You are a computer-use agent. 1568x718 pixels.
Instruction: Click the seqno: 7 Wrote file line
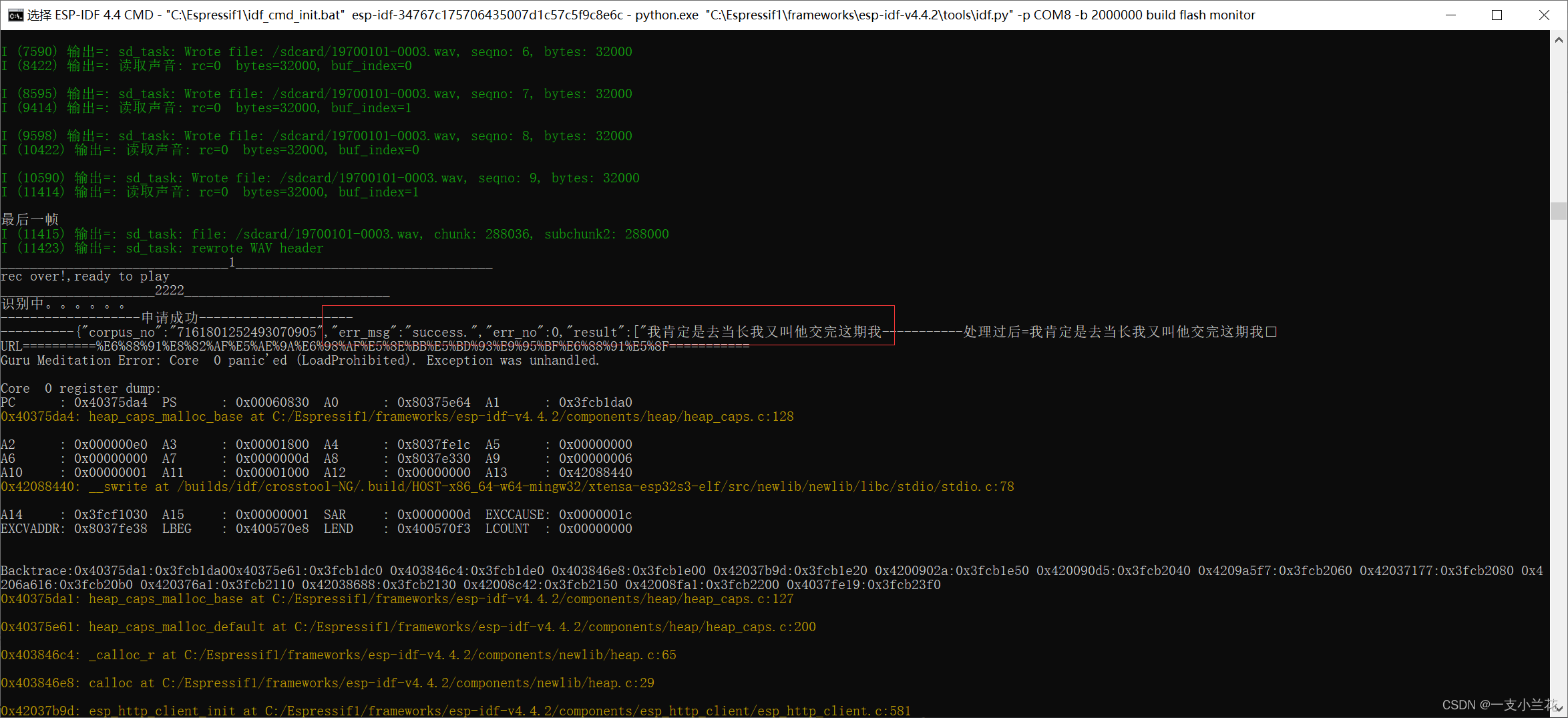tap(317, 94)
